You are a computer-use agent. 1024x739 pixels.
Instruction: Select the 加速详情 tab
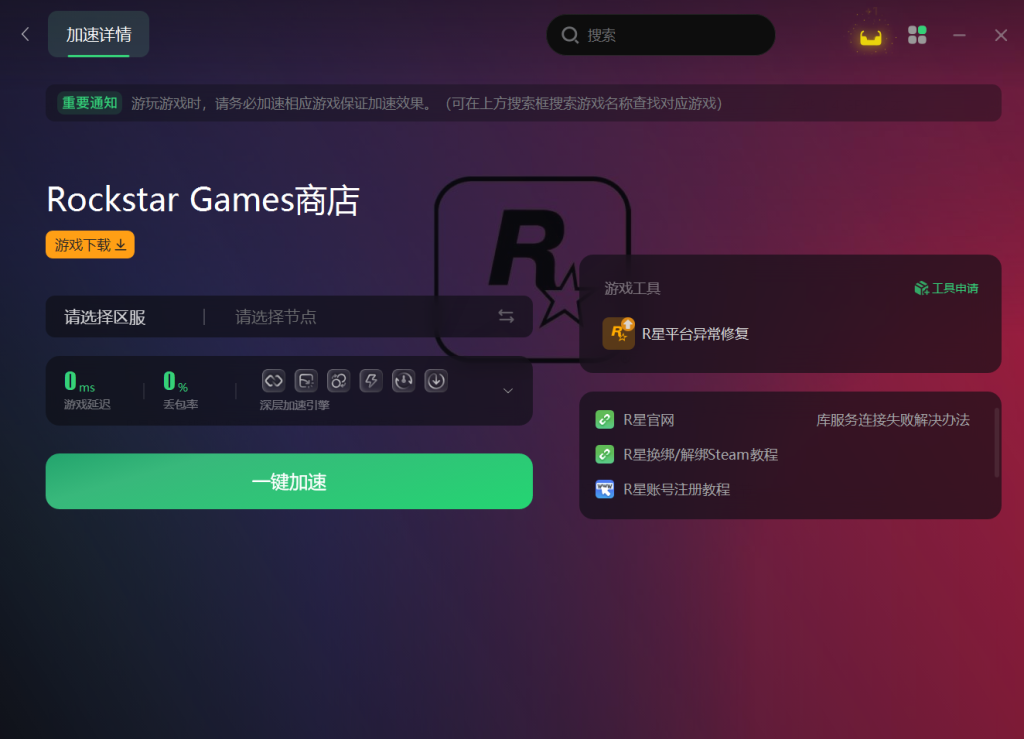[x=99, y=35]
